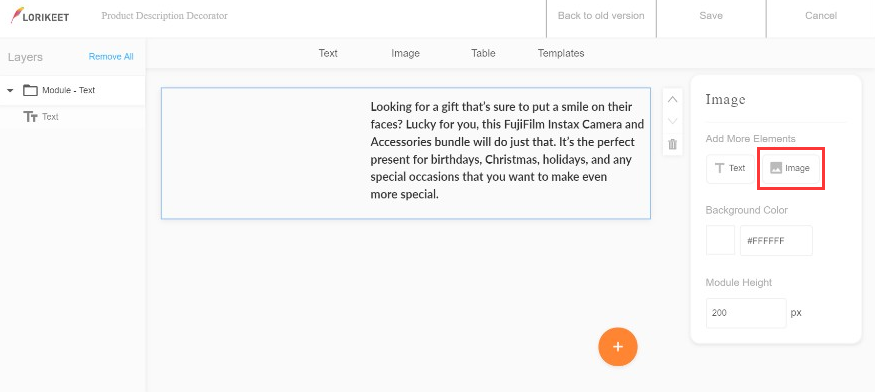The width and height of the screenshot is (875, 392).
Task: Select the FujiFilm Instax paragraph text block
Action: click(507, 150)
